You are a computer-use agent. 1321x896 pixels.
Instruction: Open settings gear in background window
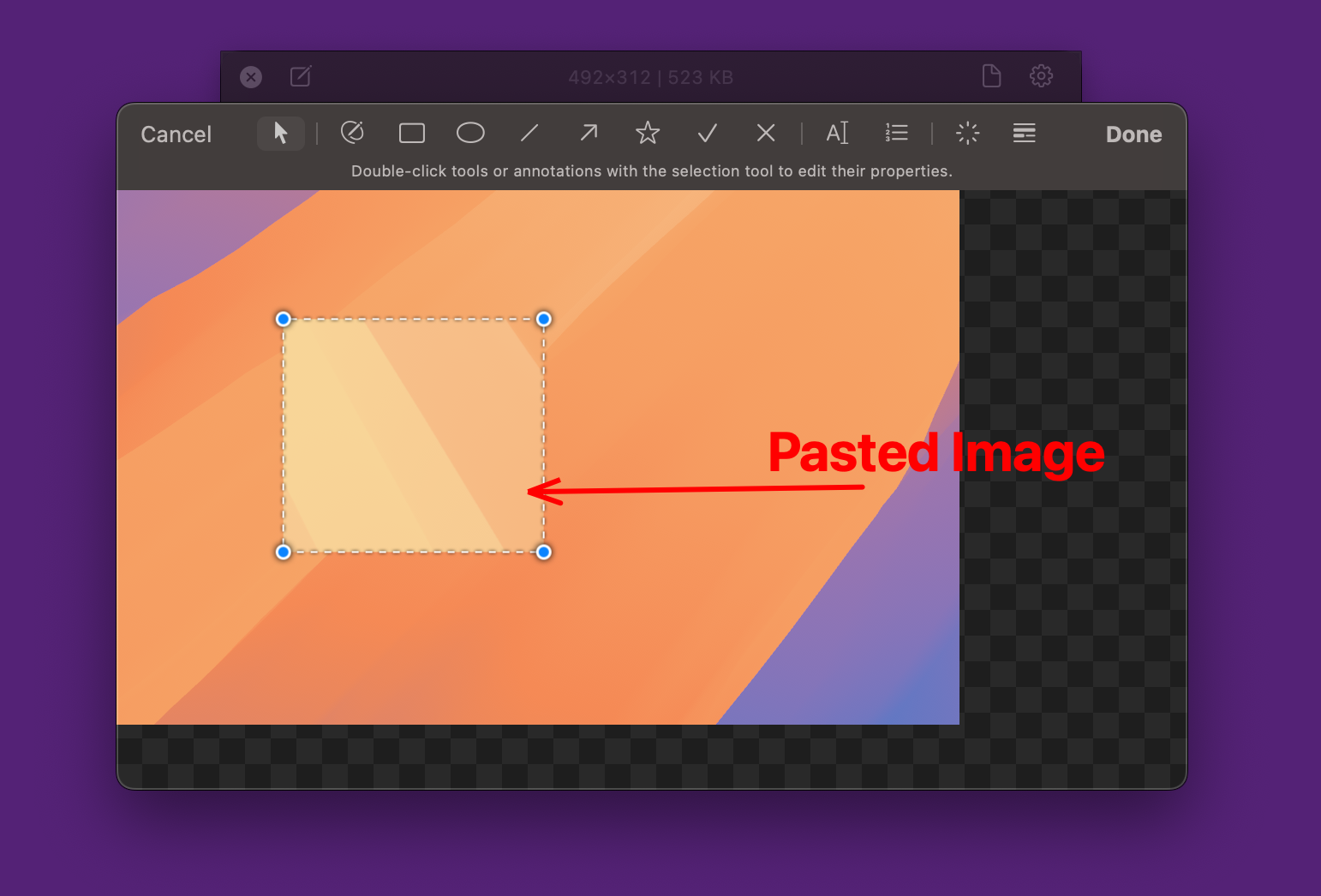click(1041, 75)
